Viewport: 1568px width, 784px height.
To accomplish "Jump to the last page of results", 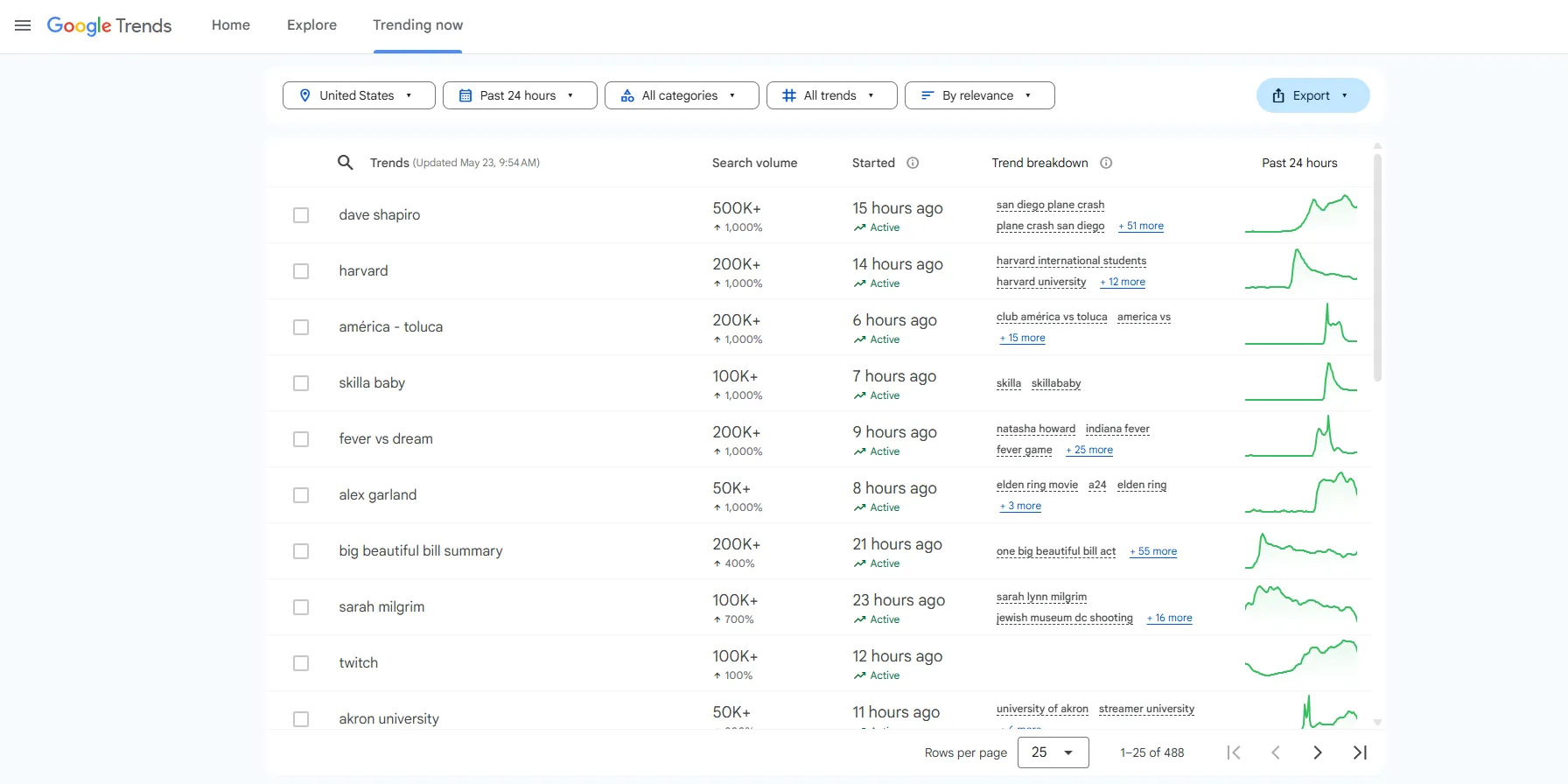I will tap(1360, 752).
